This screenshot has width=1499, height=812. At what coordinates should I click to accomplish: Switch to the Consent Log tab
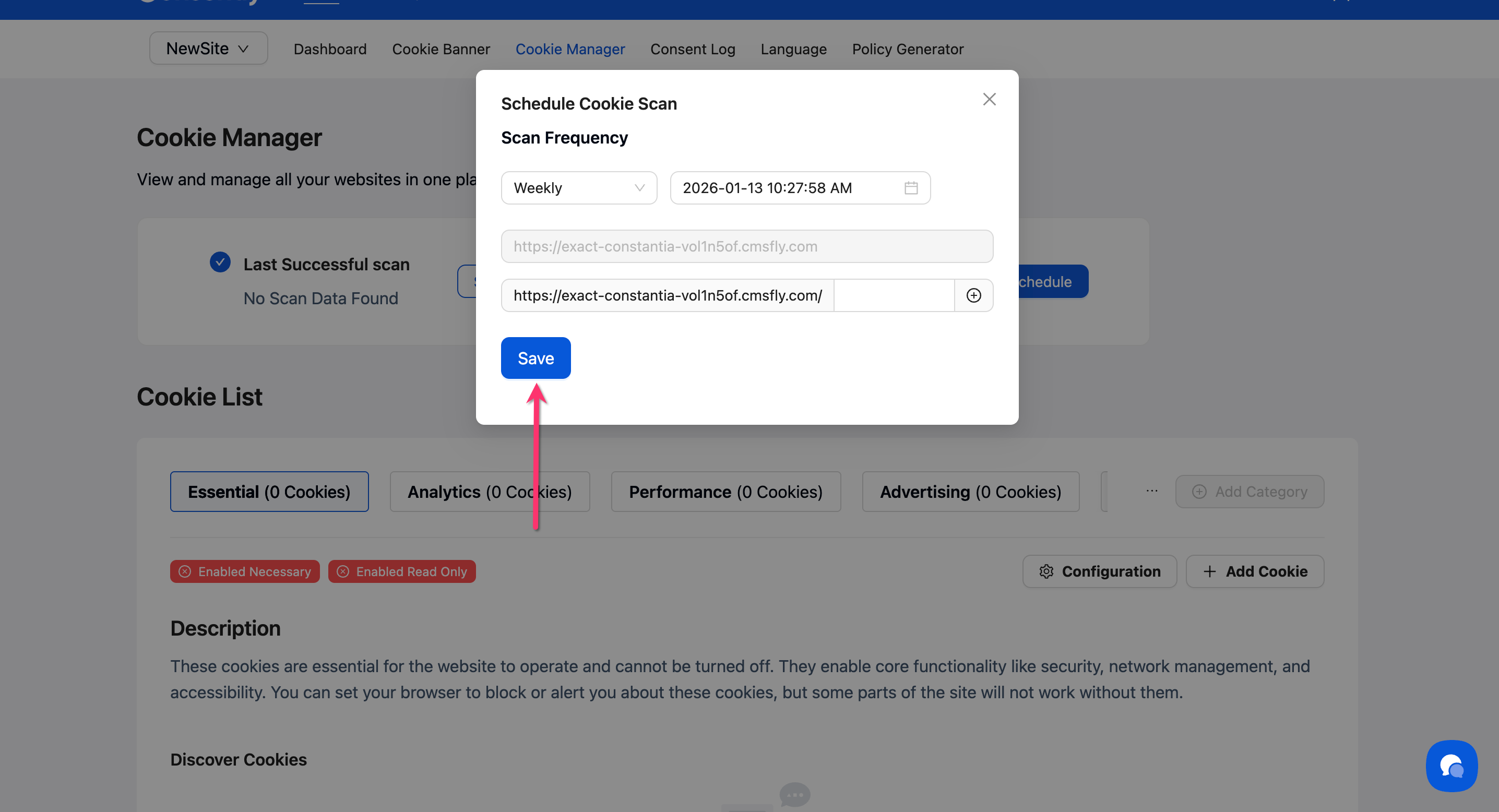pyautogui.click(x=693, y=50)
